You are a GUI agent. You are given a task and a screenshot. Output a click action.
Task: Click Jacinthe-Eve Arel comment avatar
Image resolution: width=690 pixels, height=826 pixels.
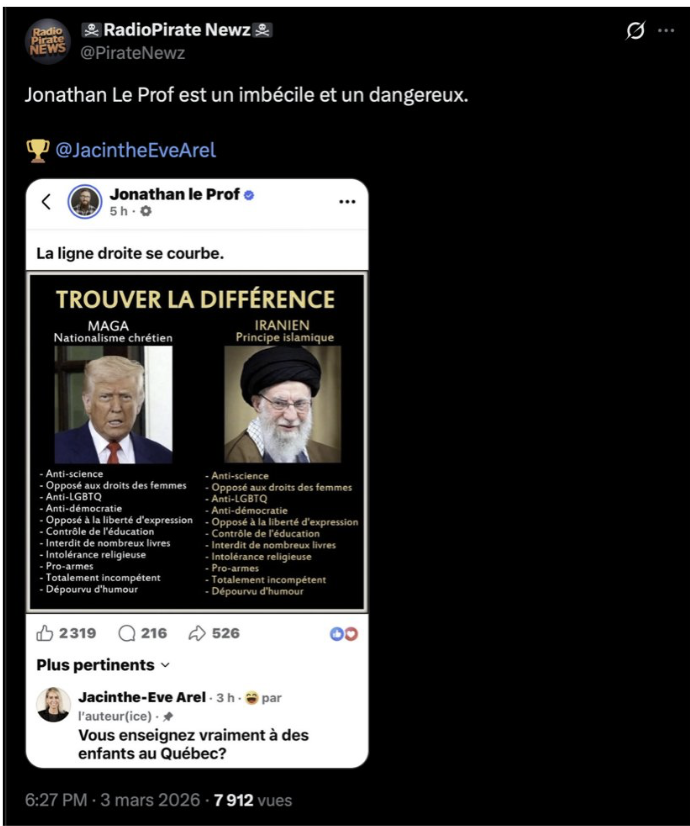(x=54, y=704)
